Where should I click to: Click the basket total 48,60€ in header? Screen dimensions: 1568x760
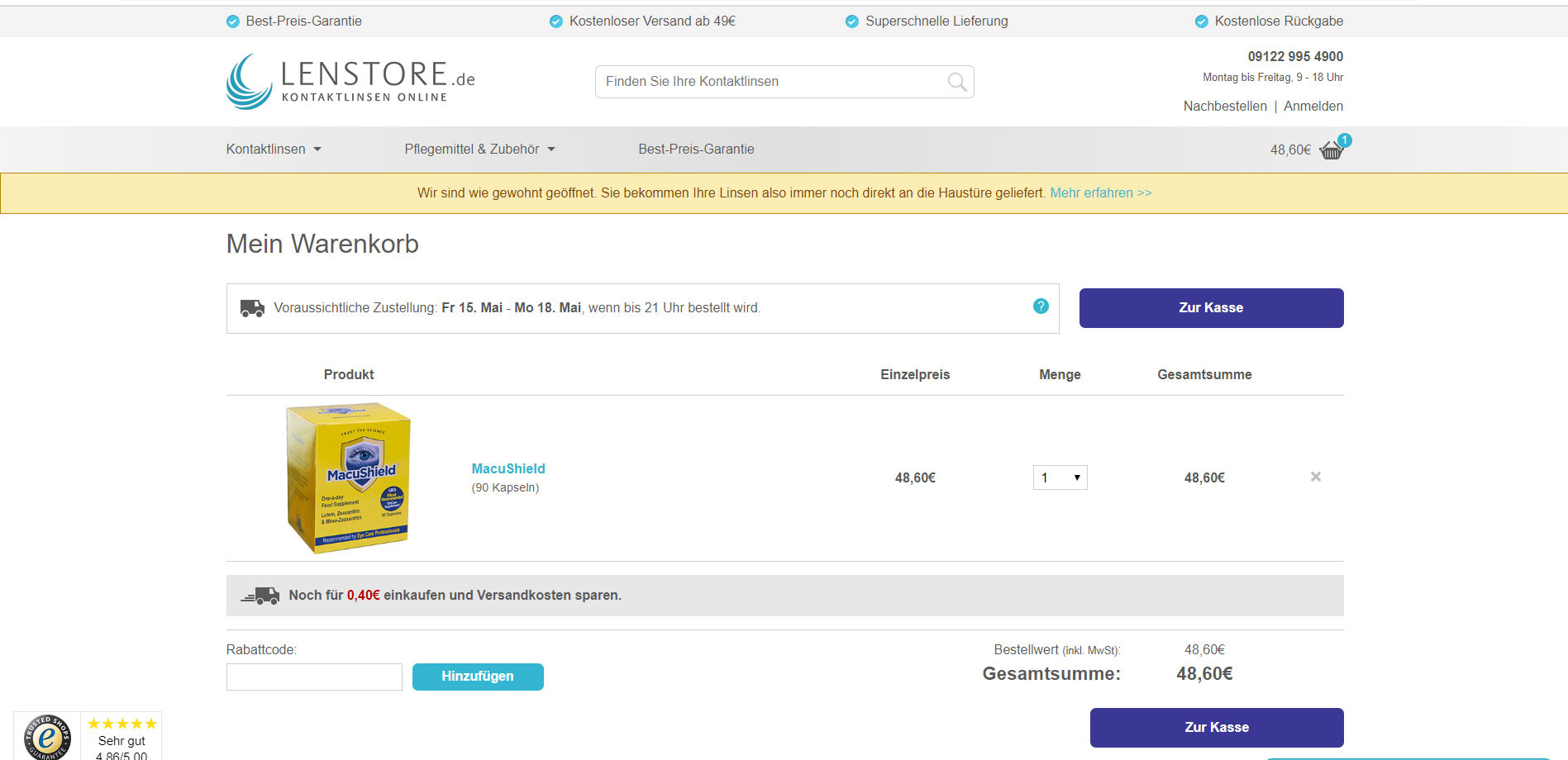[1290, 150]
